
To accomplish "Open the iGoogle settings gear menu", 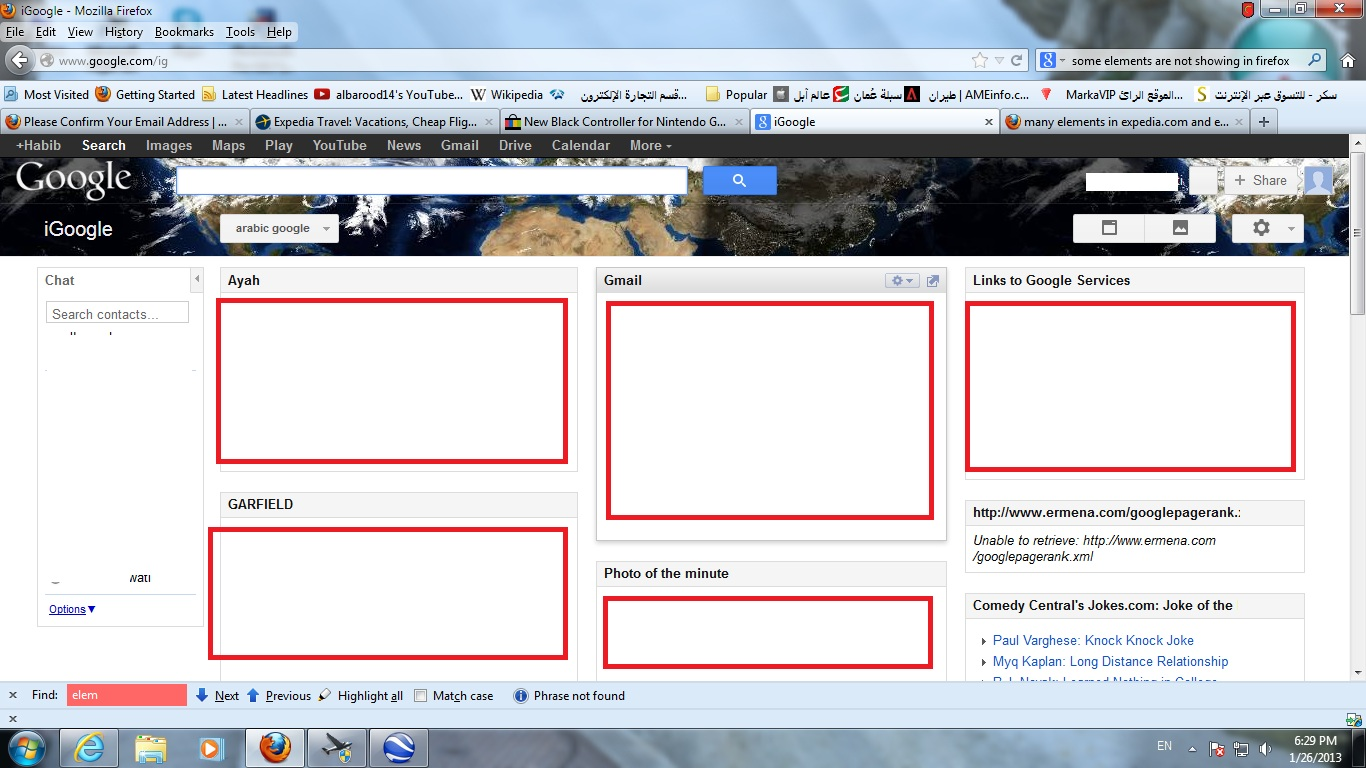I will pyautogui.click(x=1267, y=228).
